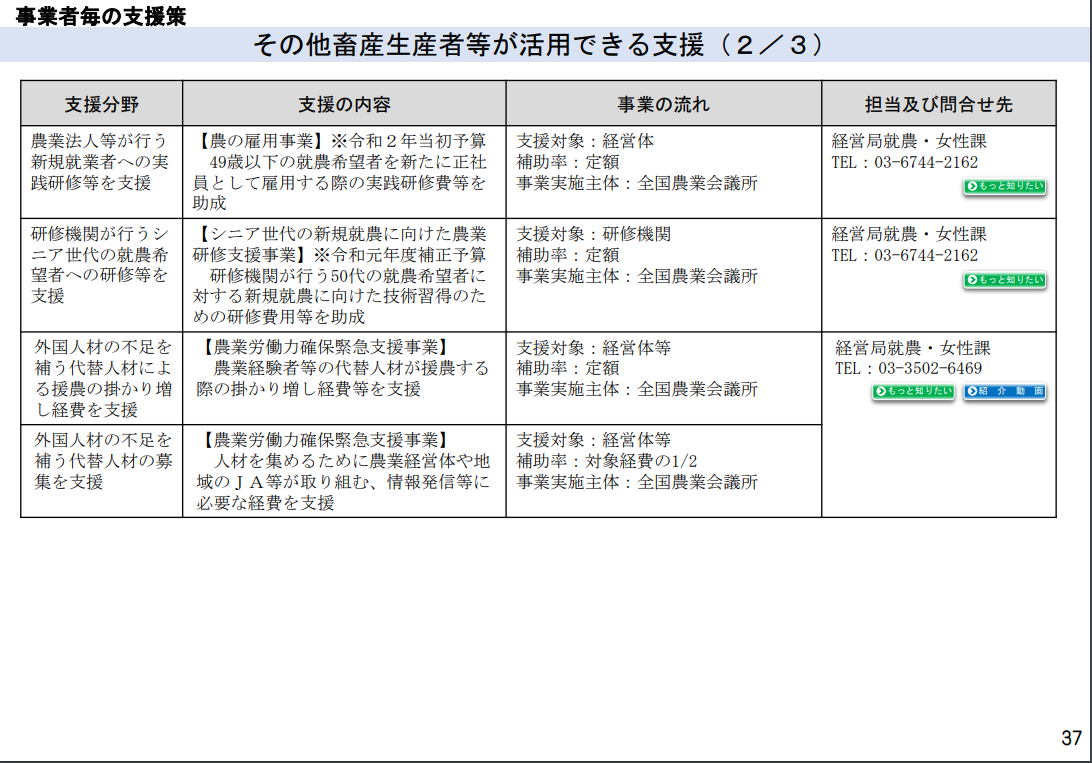Click 【農の雇用事業】 description cell
The height and width of the screenshot is (763, 1092).
pos(344,172)
